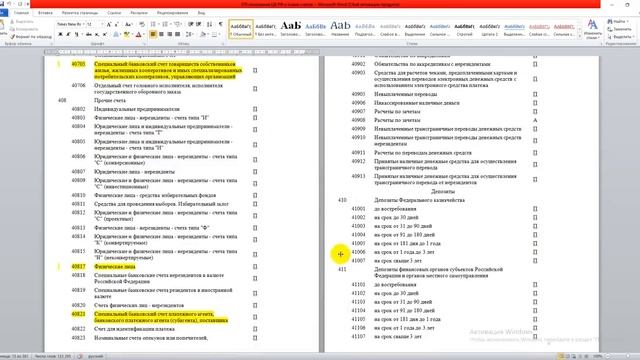Expand the Paragraph dialog launcher
Image resolution: width=640 pixels, height=360 pixels.
223,44
